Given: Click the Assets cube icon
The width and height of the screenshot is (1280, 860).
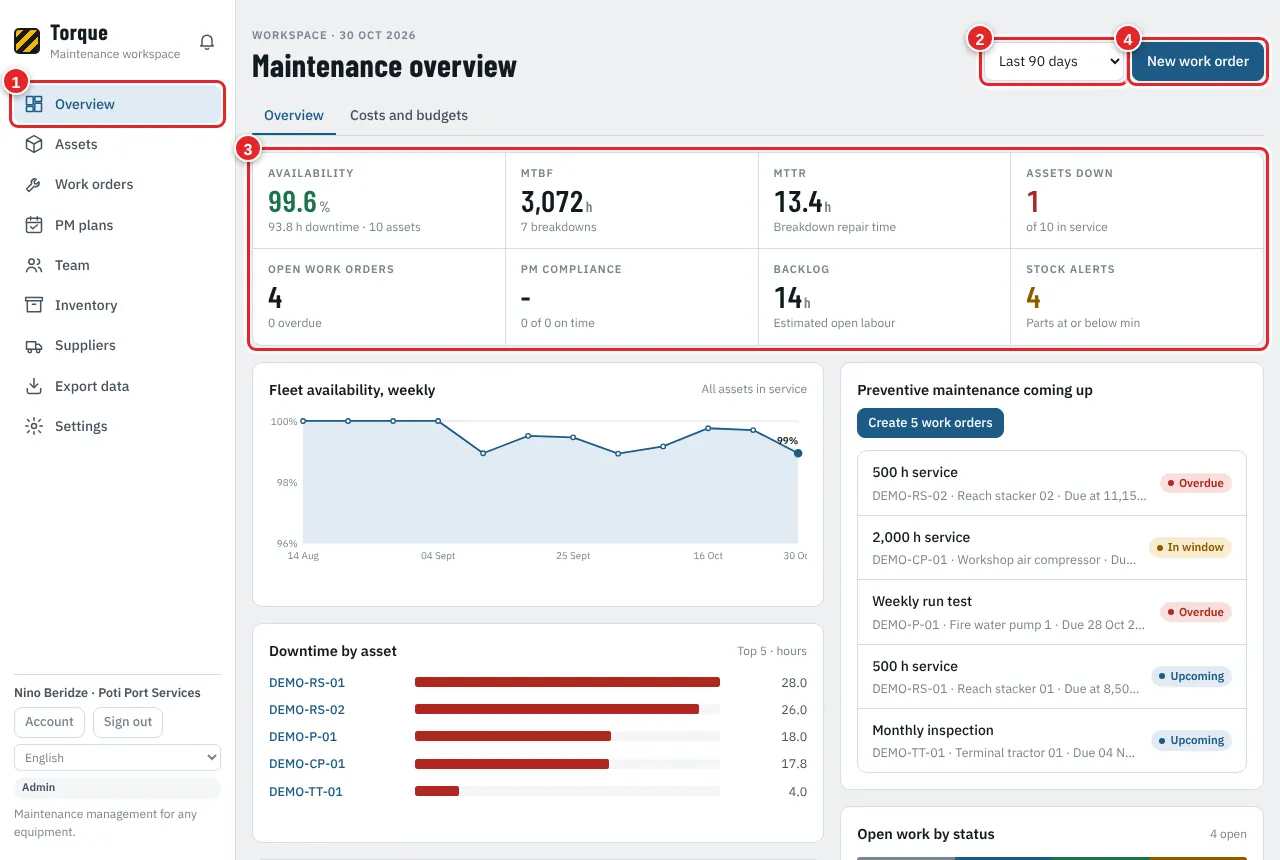Looking at the screenshot, I should coord(34,144).
